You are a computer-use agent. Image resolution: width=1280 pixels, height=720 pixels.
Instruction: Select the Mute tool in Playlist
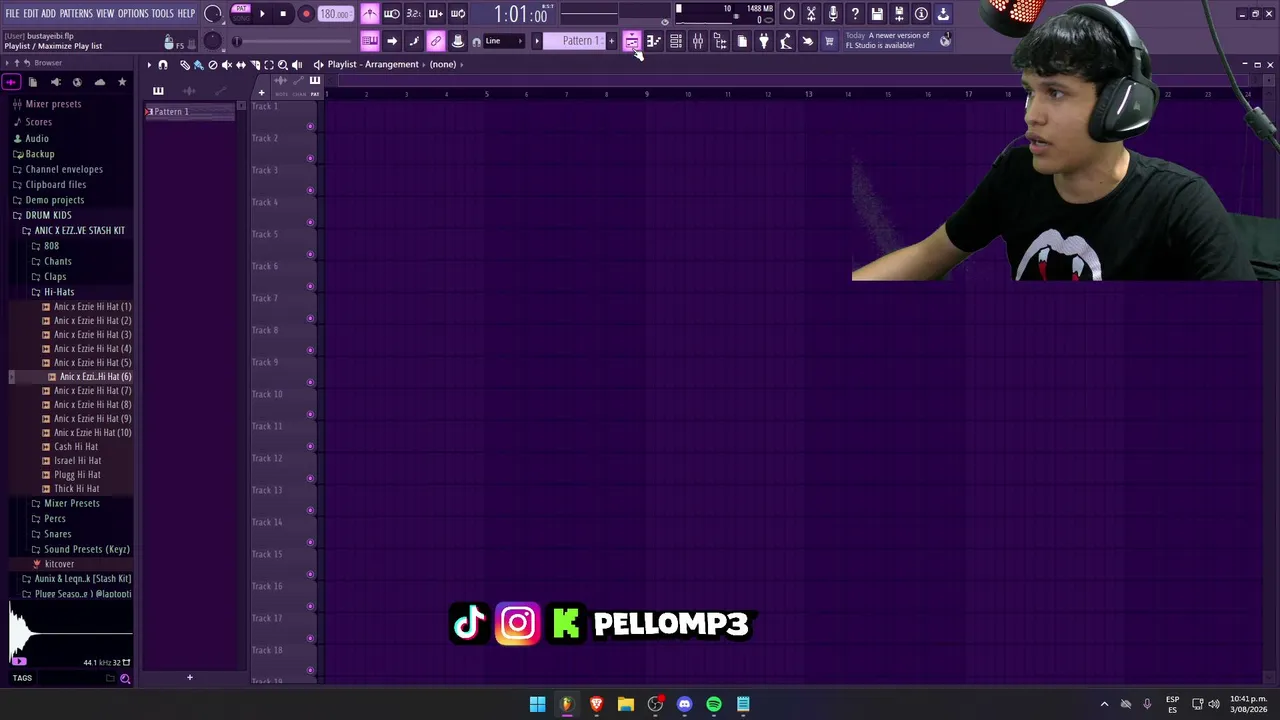click(x=227, y=65)
